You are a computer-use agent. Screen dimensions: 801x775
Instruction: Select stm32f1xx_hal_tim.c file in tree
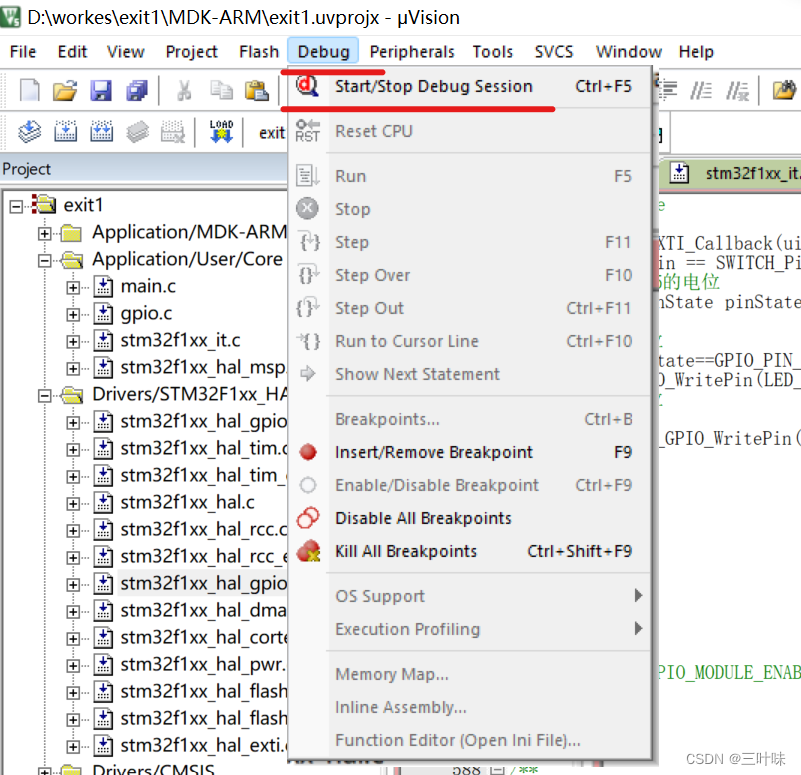[203, 449]
